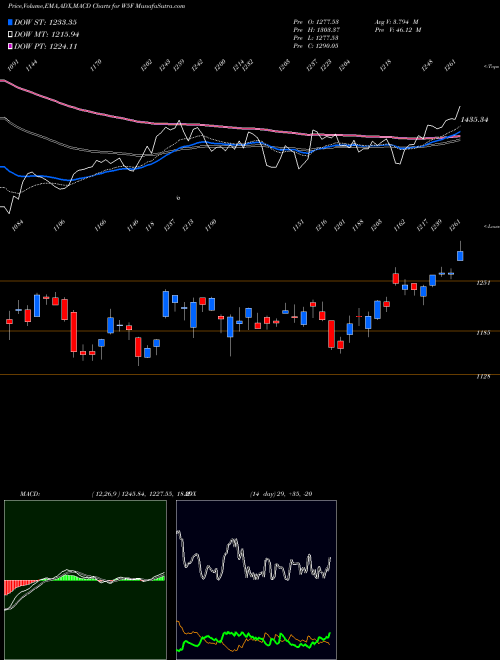Image resolution: width=500 pixels, height=660 pixels.
Task: Select the 'DOW PT: 1224.11' legend text
Action: [x=45, y=47]
